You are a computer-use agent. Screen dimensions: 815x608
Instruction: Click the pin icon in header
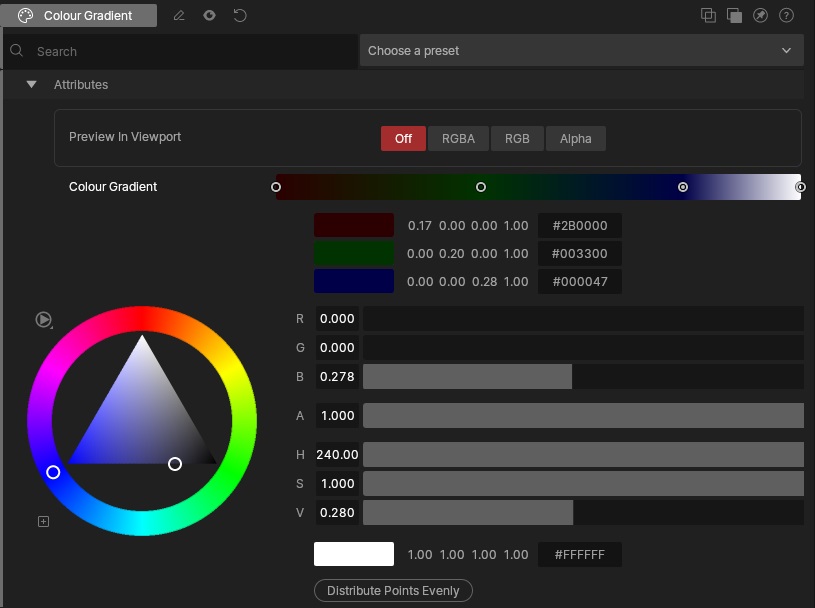tap(760, 16)
